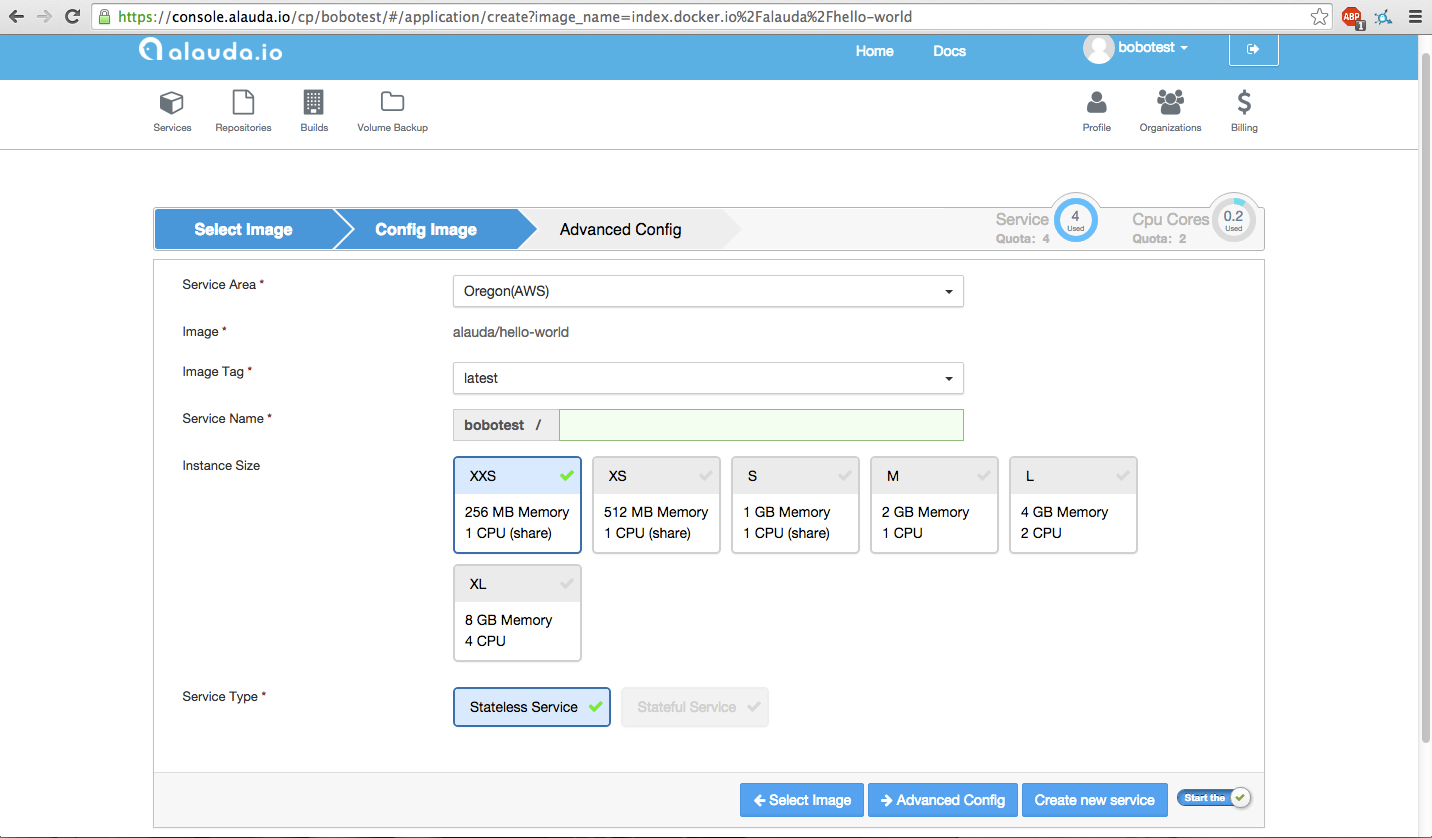Click the logout icon button in header
Image resolution: width=1432 pixels, height=838 pixels.
pos(1253,48)
